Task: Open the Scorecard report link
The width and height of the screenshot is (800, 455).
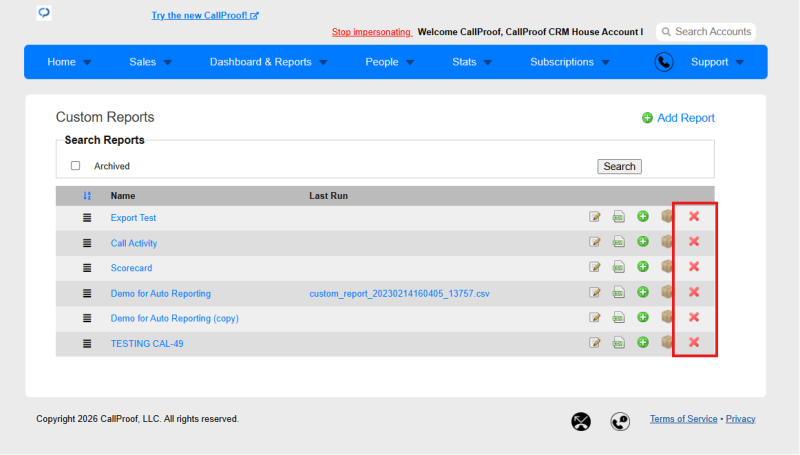Action: (x=131, y=268)
